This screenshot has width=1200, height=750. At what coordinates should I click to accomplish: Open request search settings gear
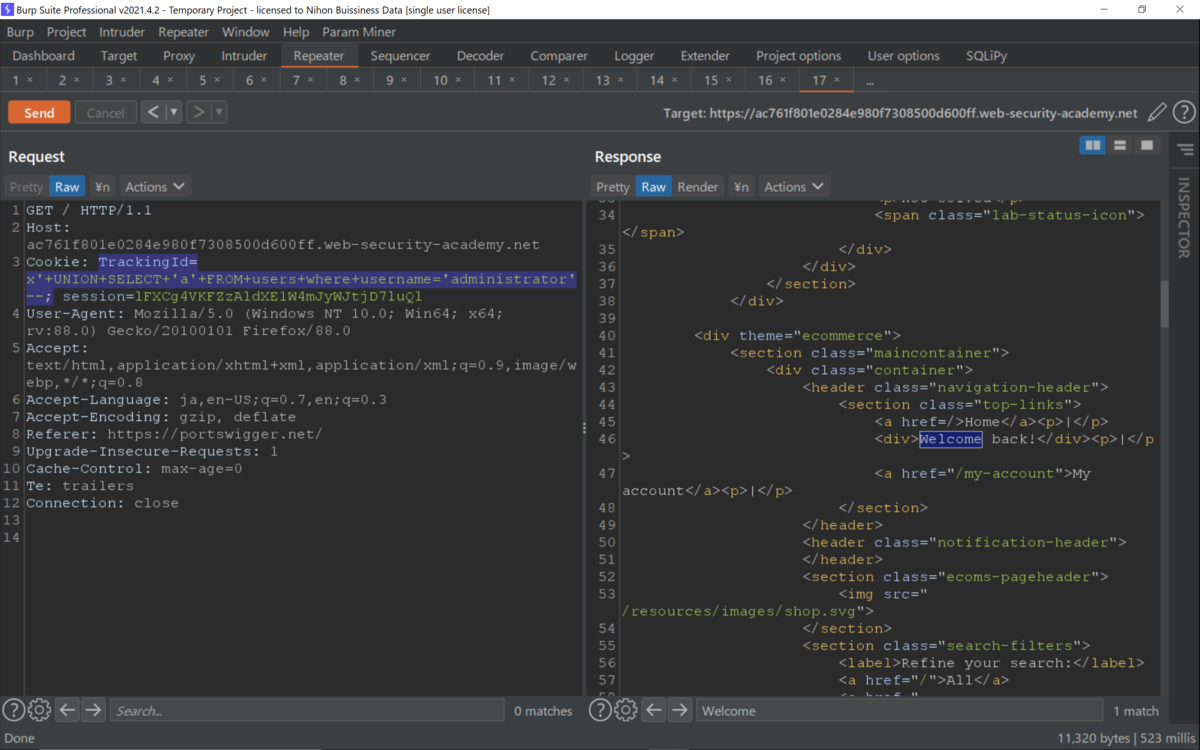coord(39,710)
